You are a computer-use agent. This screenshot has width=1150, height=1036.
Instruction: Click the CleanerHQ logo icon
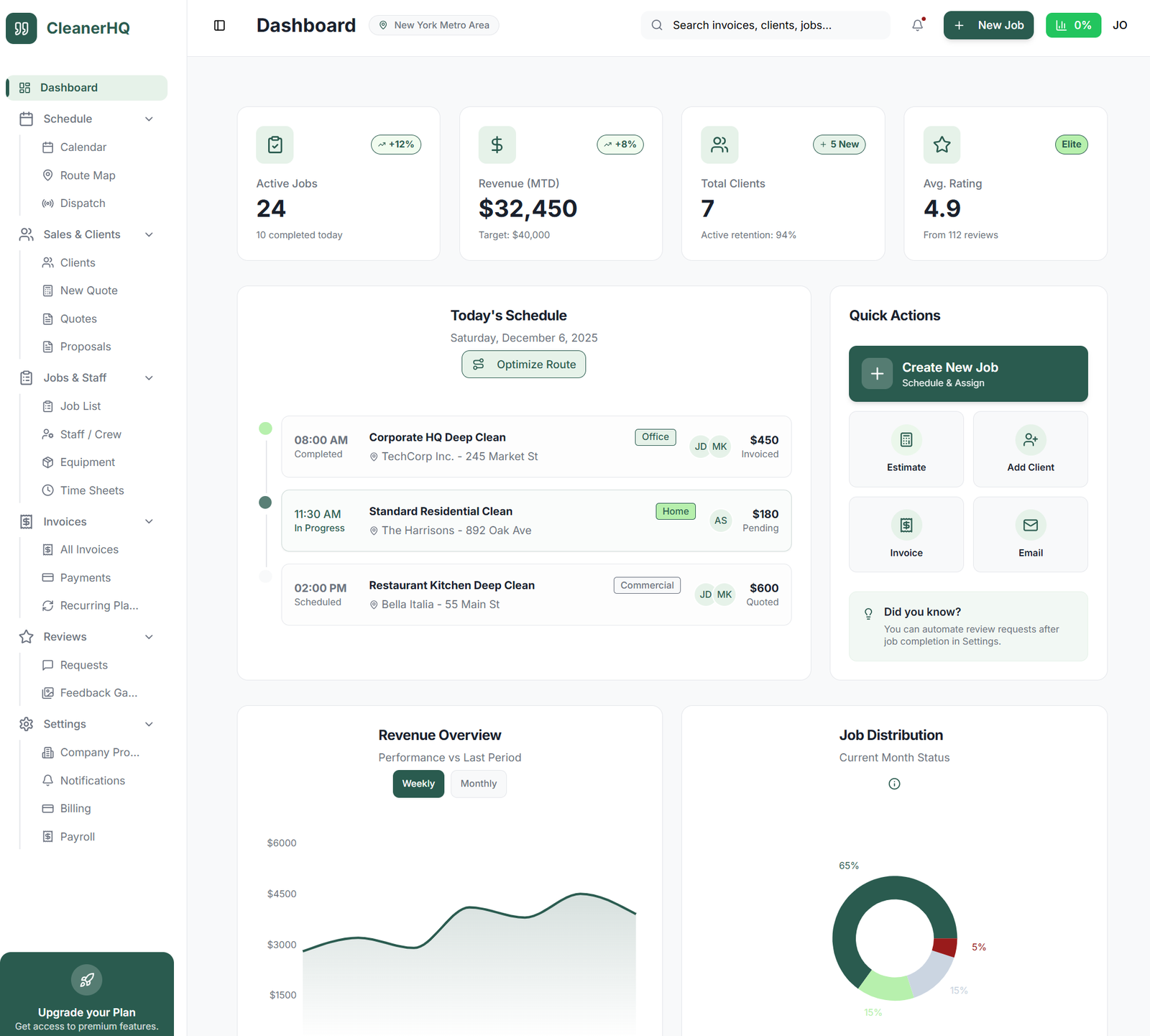[21, 28]
